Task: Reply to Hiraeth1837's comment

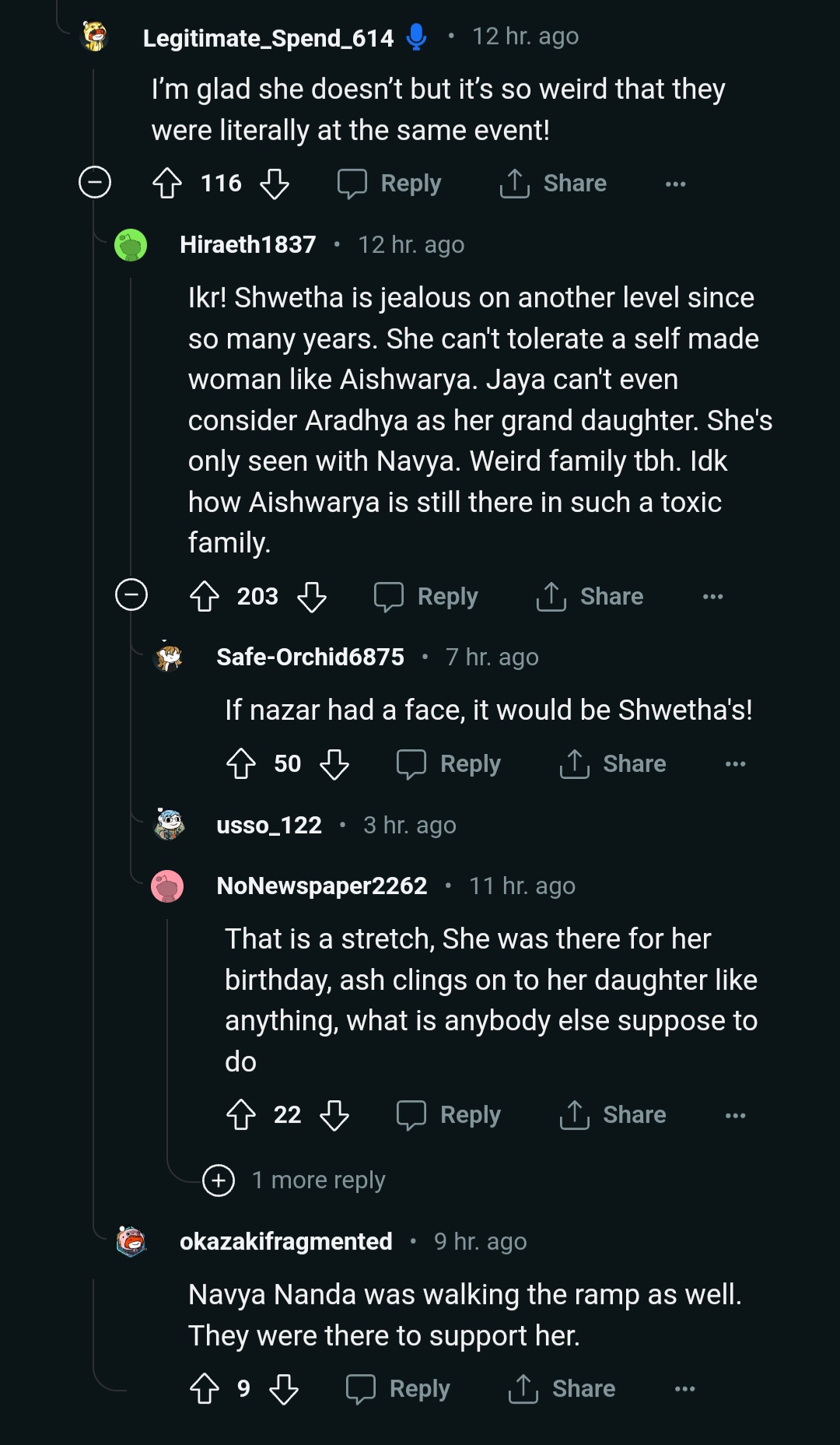Action: point(426,597)
